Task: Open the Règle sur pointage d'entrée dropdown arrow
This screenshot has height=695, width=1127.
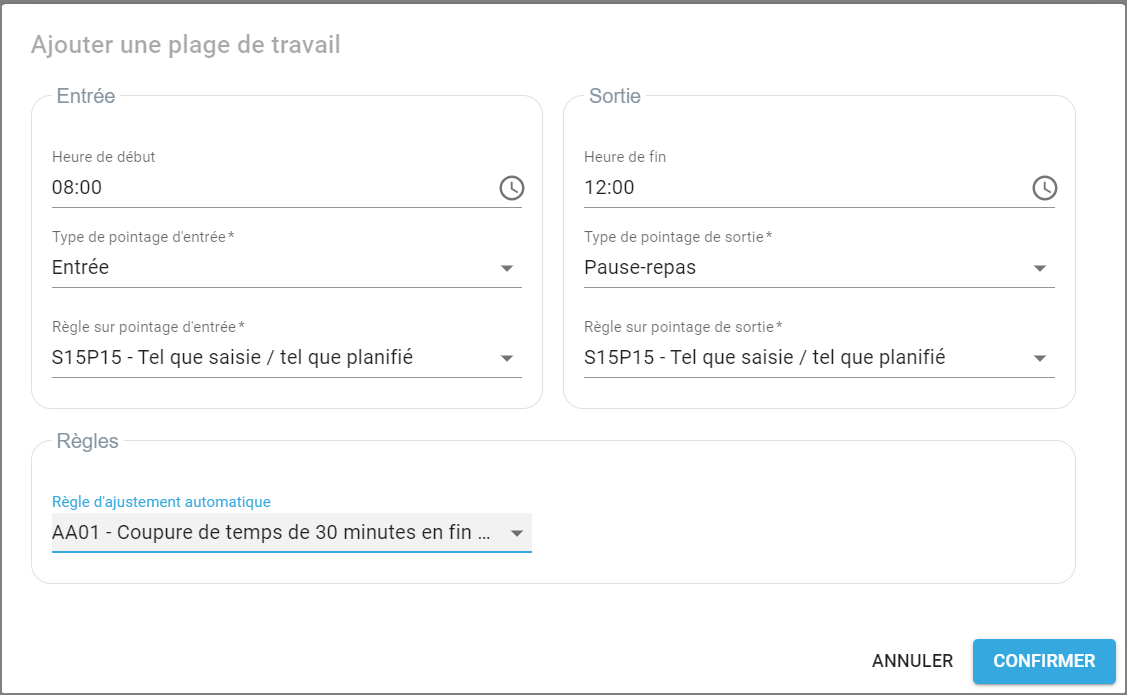Action: [x=507, y=358]
